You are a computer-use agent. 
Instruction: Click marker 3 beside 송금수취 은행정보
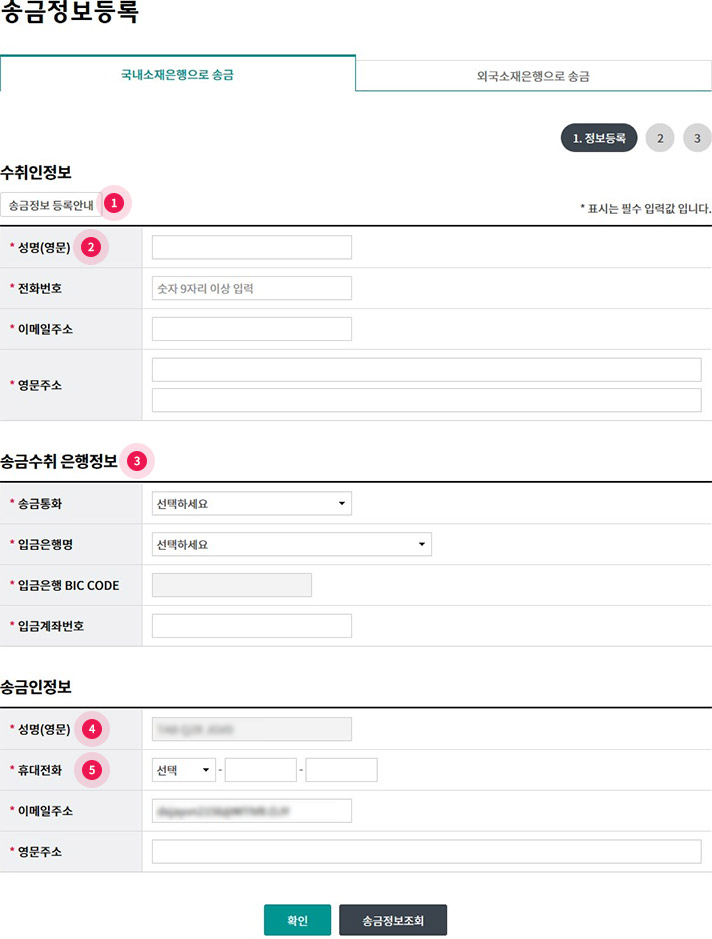point(137,461)
